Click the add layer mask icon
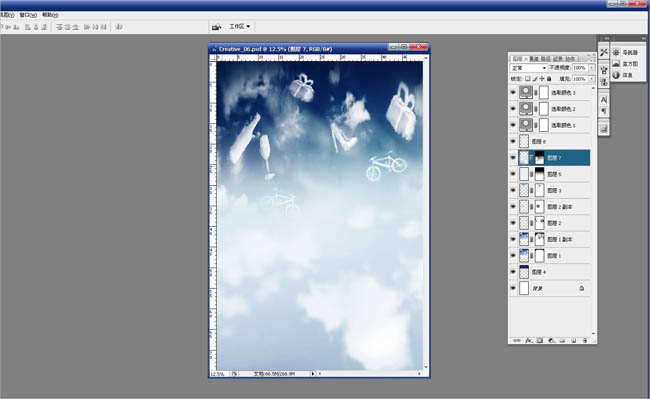Screen dimensions: 650x399 [540, 341]
